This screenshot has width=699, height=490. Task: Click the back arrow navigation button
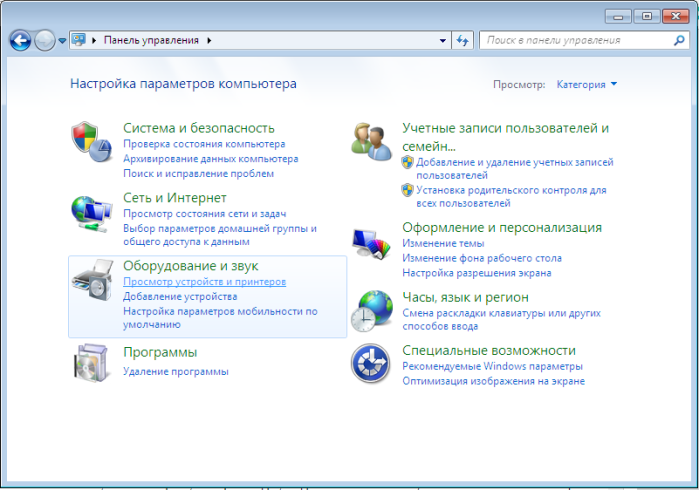pos(20,41)
